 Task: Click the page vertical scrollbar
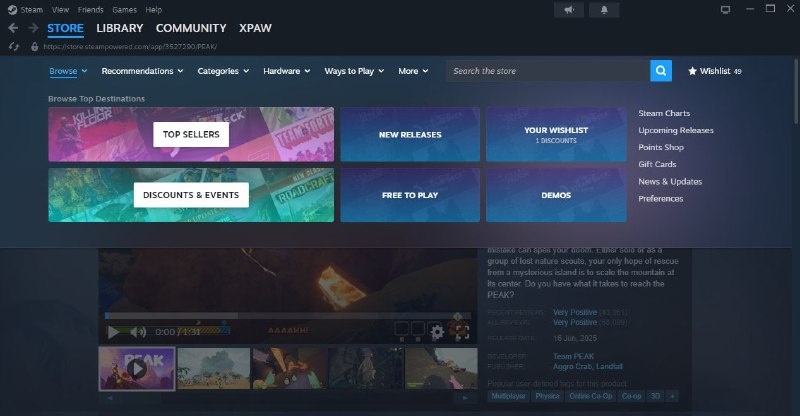(x=796, y=90)
